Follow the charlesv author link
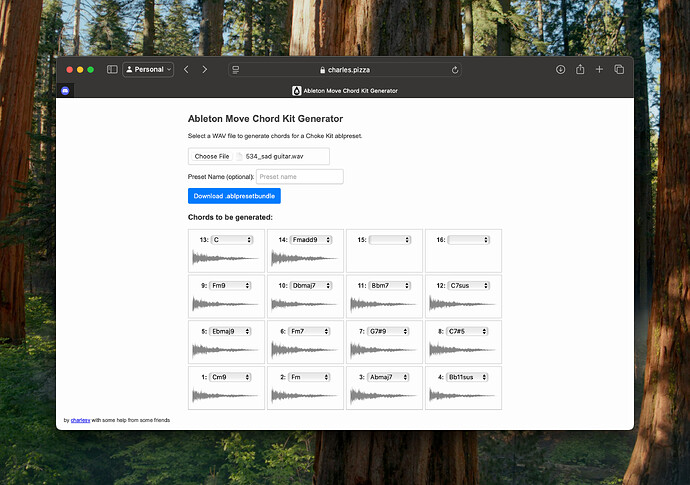Viewport: 690px width, 485px height. 81,420
